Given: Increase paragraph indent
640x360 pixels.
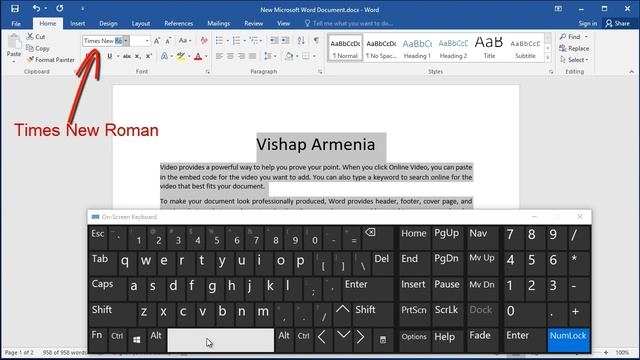Looking at the screenshot, I should 285,40.
